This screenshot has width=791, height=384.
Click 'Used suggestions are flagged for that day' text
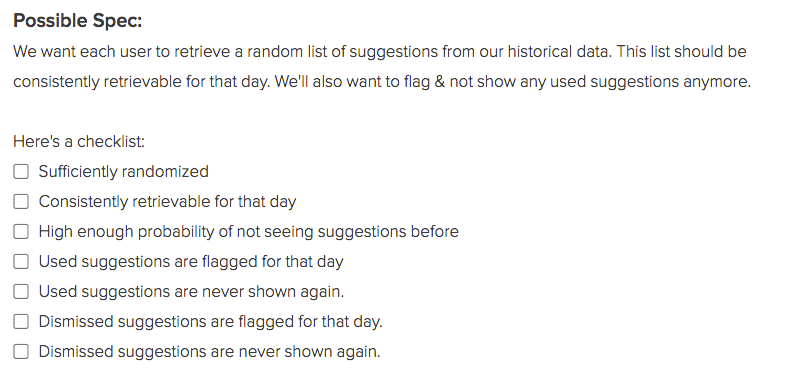tap(191, 262)
